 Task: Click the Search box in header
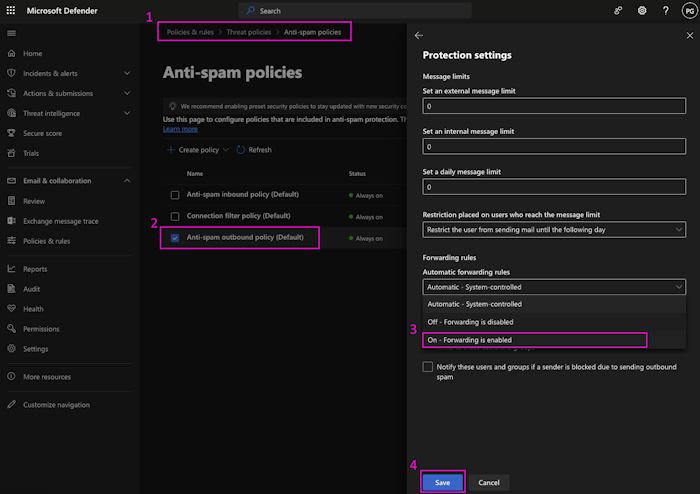(x=355, y=11)
